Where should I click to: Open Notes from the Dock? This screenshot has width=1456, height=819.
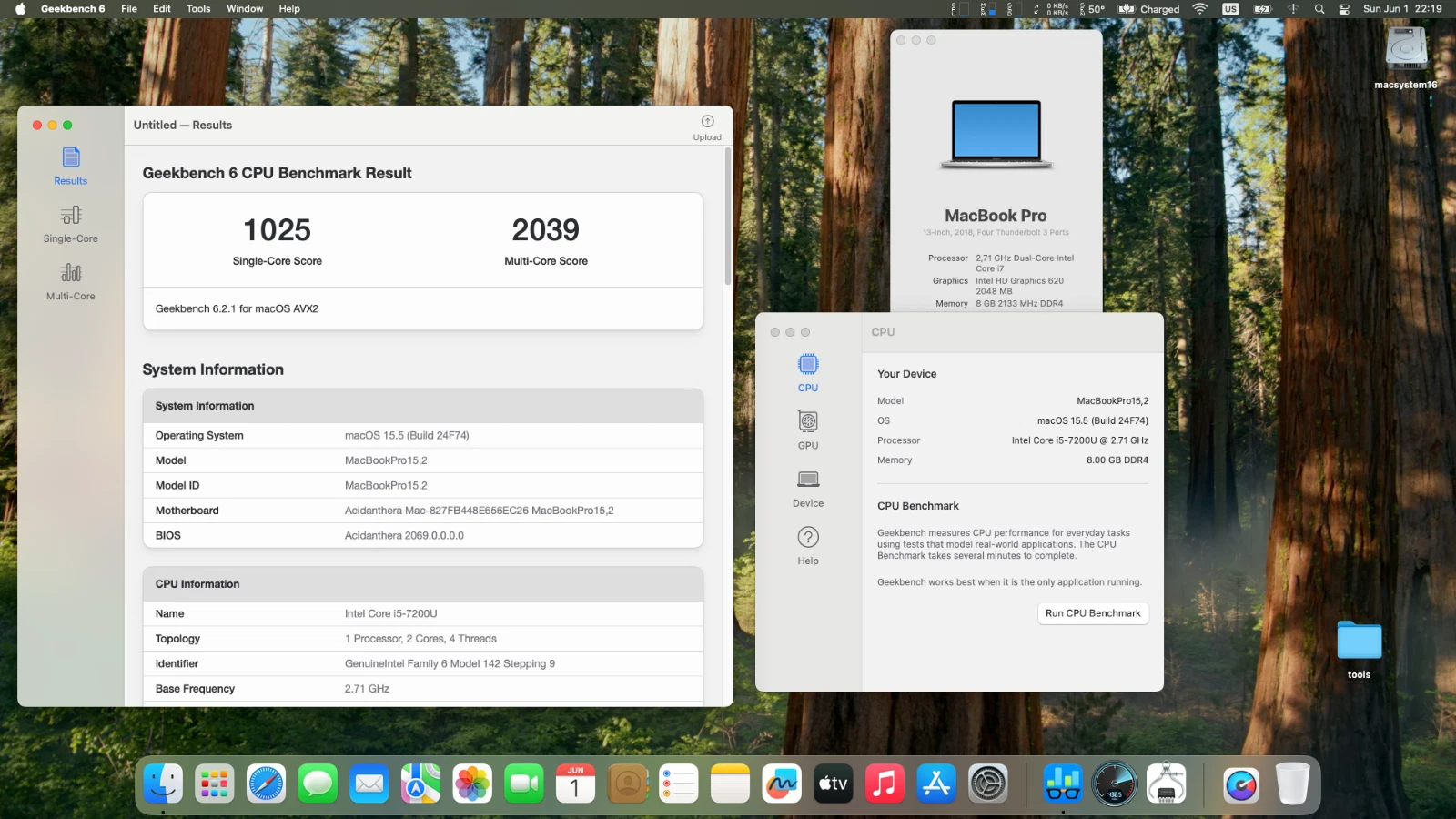pyautogui.click(x=730, y=784)
